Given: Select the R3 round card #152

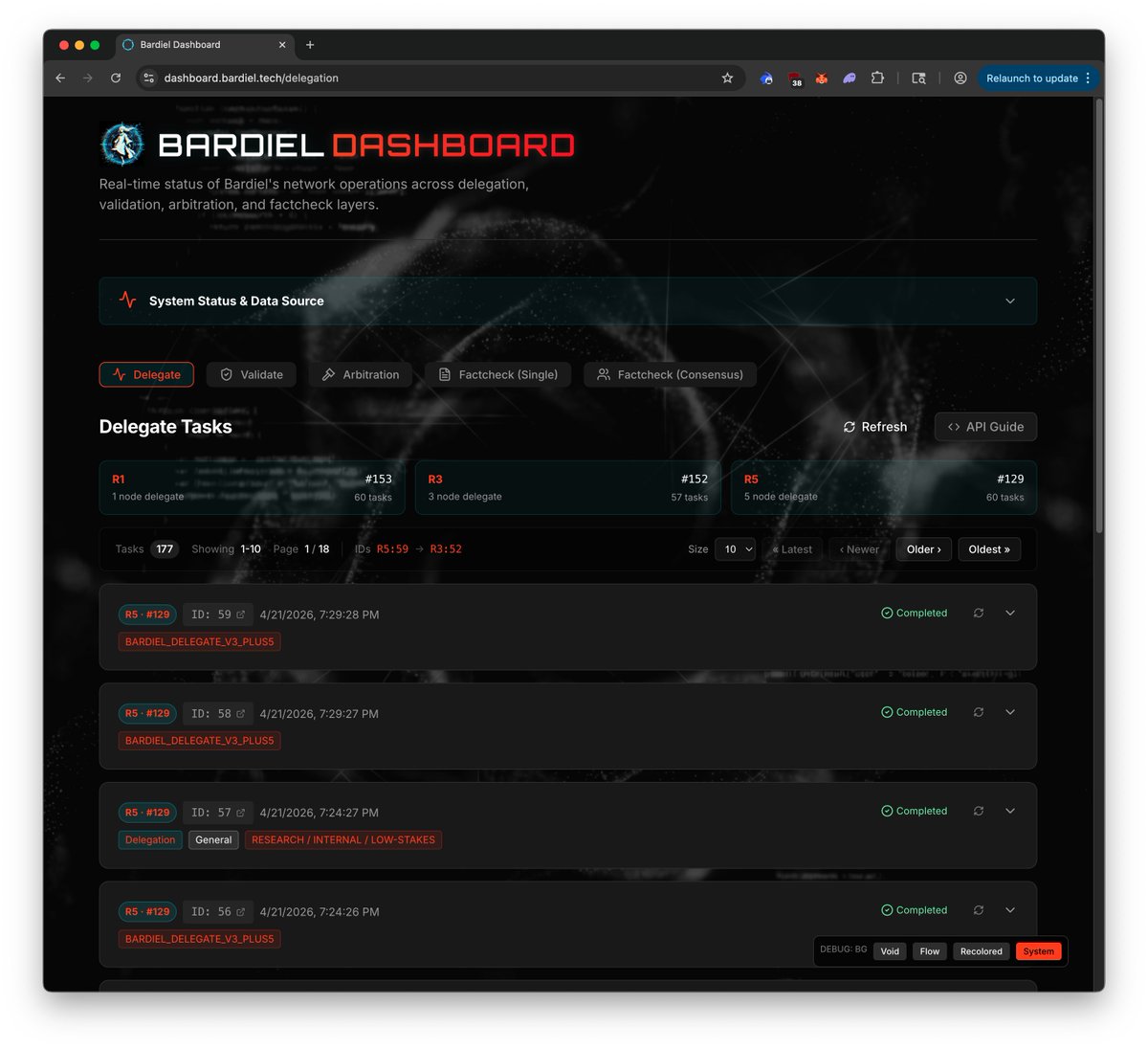Looking at the screenshot, I should pos(568,488).
